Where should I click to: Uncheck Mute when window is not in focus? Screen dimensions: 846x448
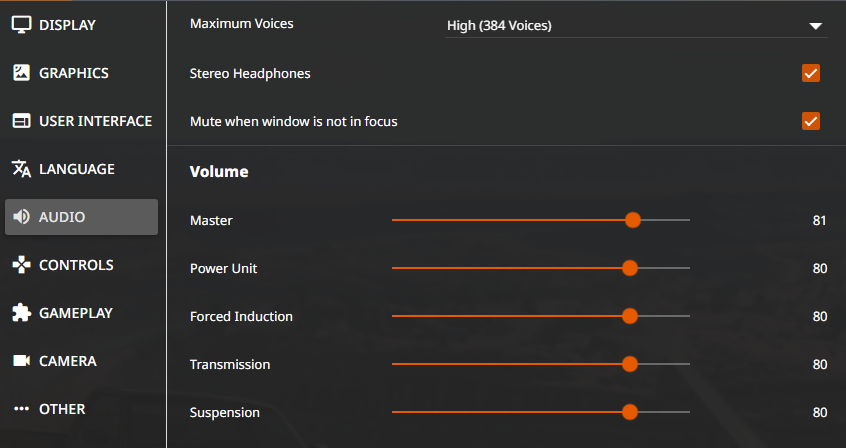click(810, 121)
